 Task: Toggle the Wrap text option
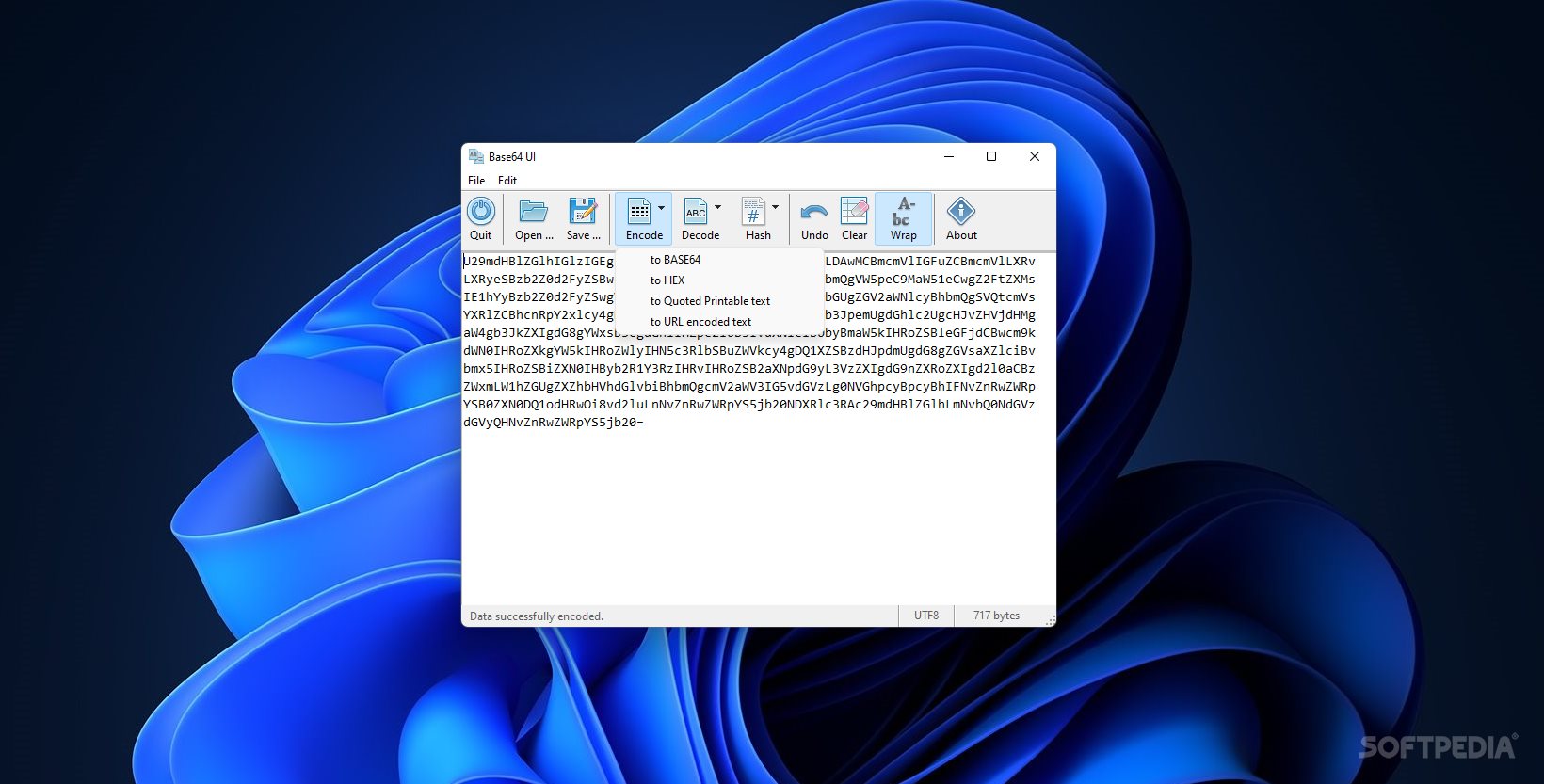pos(904,218)
